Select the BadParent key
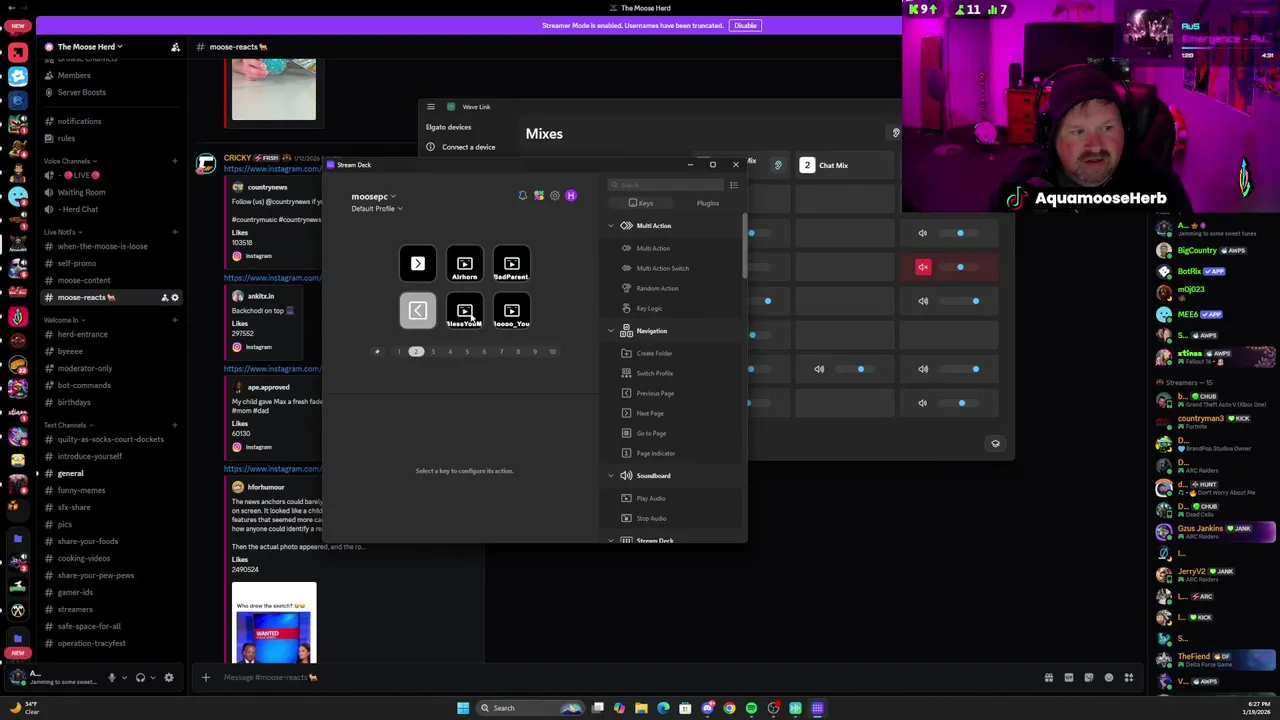 (512, 264)
